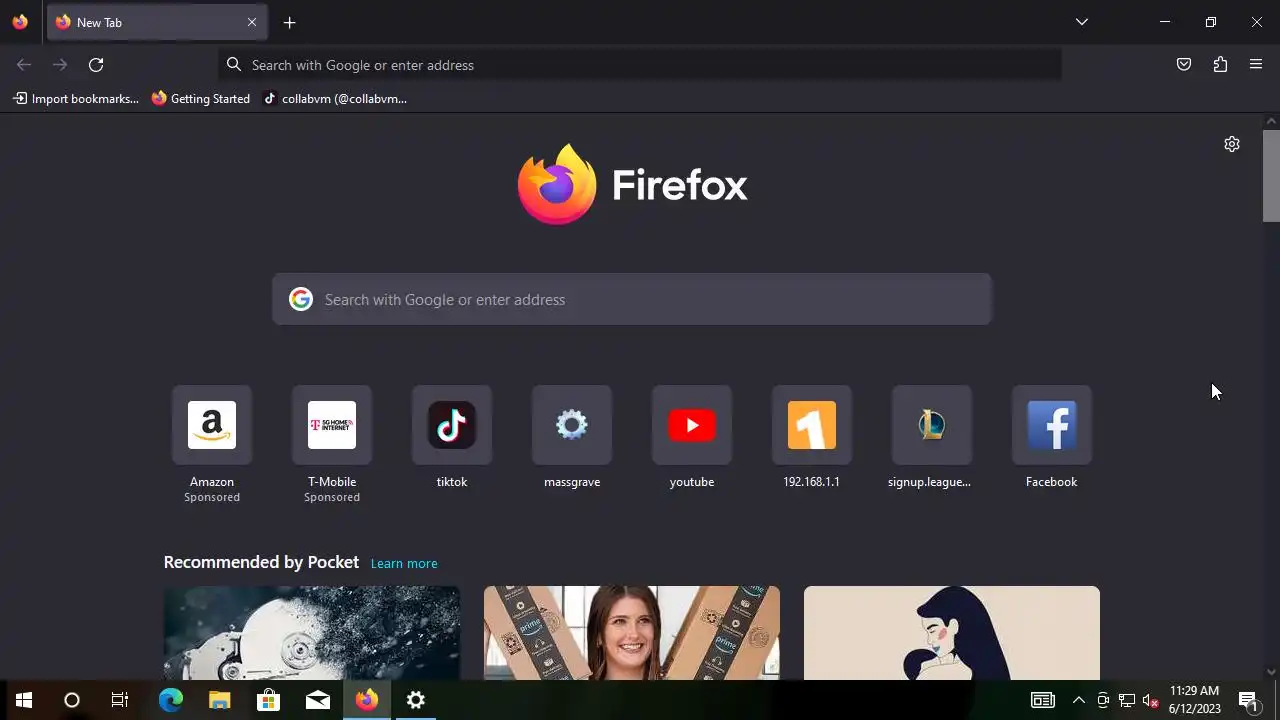Open the hard drive Pocket story thumbnail

coord(312,633)
